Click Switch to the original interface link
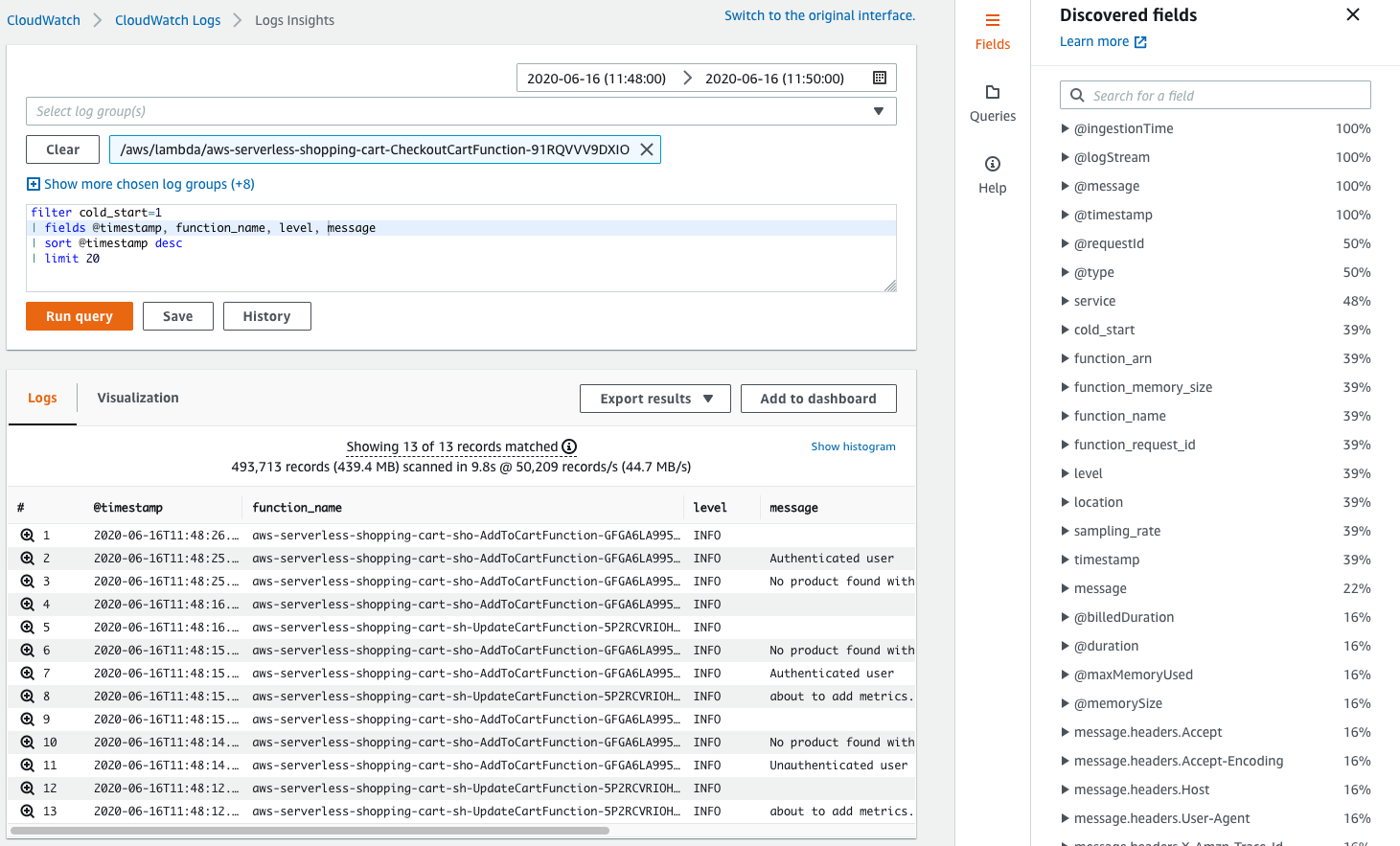This screenshot has width=1400, height=846. [x=819, y=15]
